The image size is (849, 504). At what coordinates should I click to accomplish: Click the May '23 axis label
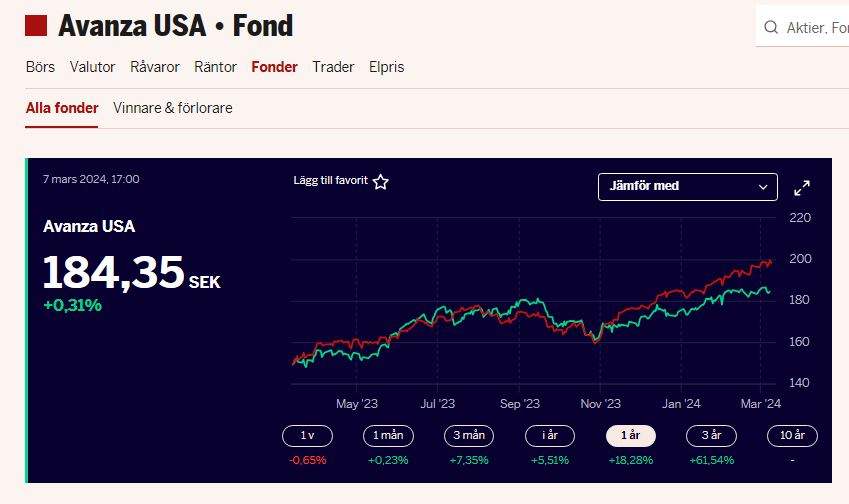click(x=357, y=404)
